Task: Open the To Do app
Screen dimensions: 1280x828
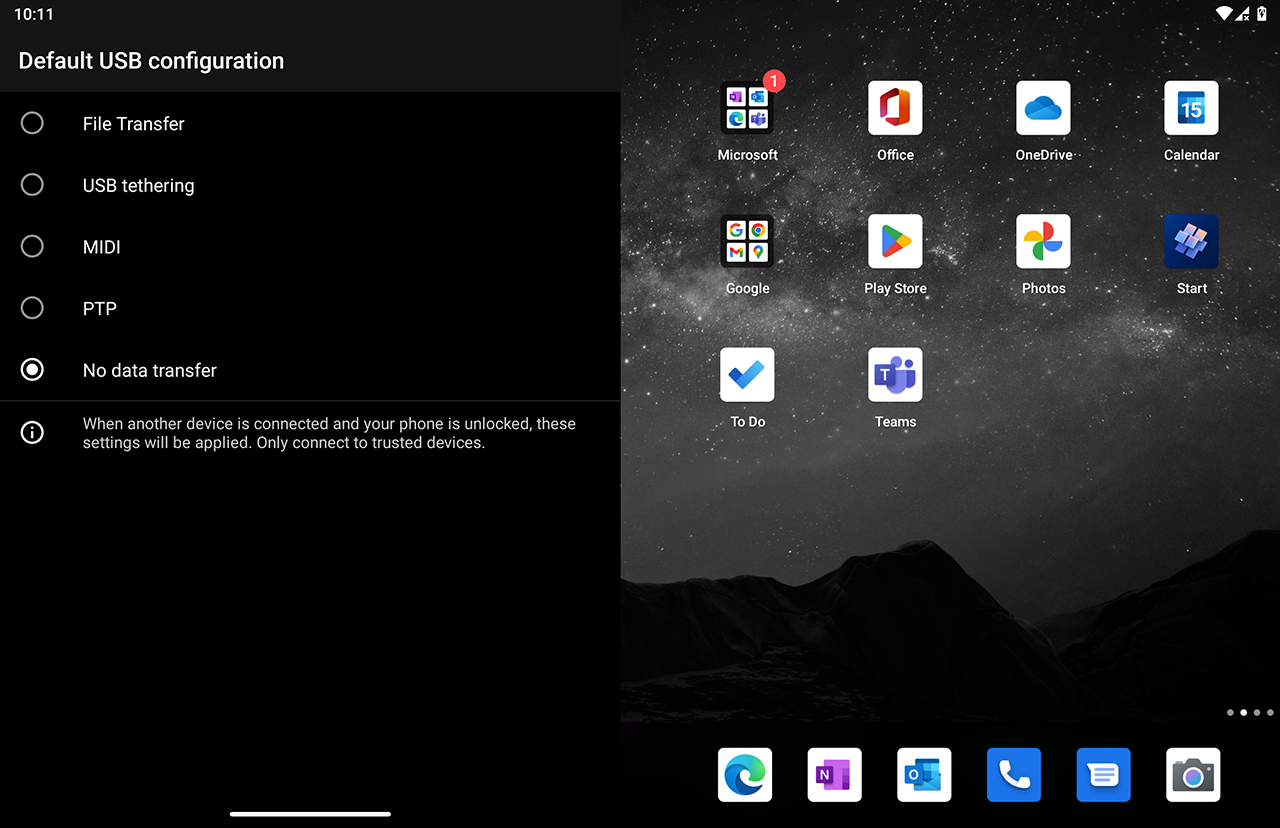Action: point(747,375)
